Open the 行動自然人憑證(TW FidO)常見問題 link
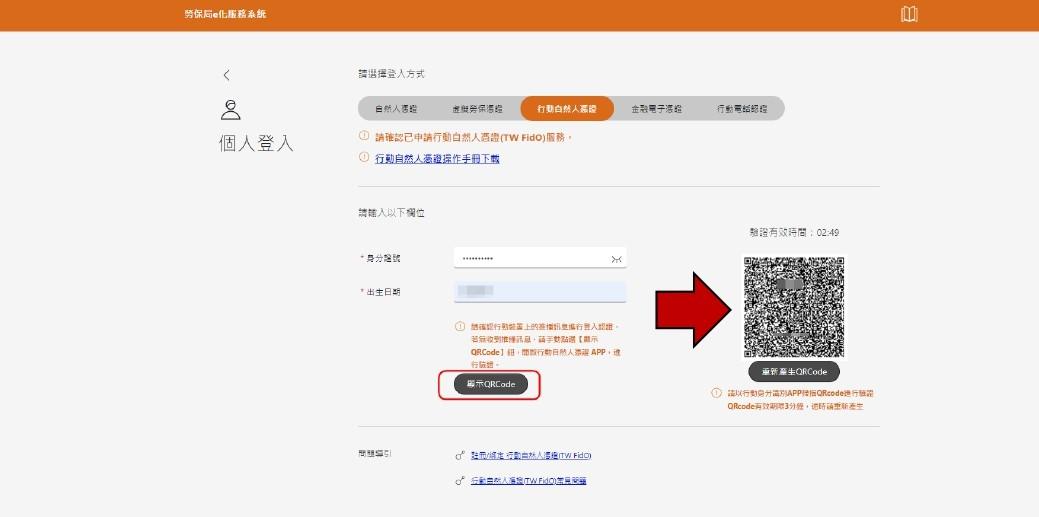The image size is (1039, 517). tap(528, 481)
